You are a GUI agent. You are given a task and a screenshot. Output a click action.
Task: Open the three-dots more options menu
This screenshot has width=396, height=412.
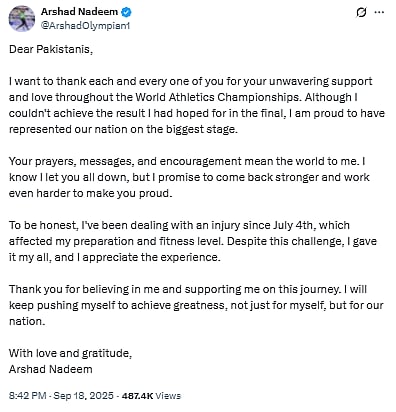click(379, 12)
